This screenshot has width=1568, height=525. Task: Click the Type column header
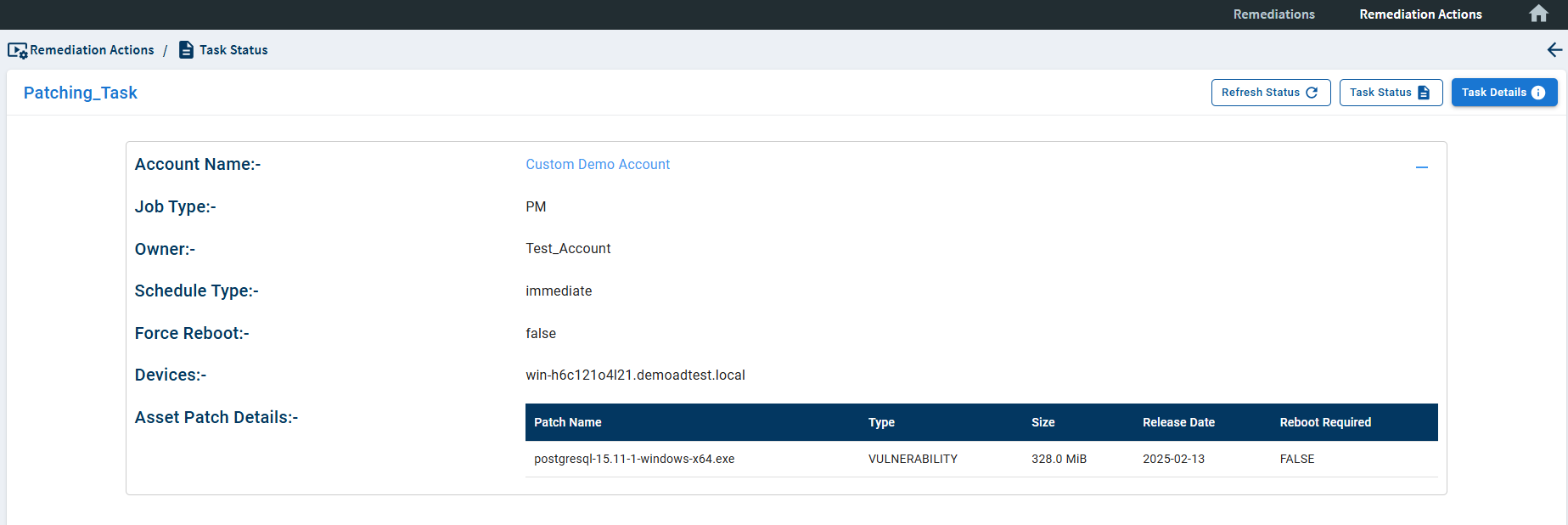coord(881,422)
